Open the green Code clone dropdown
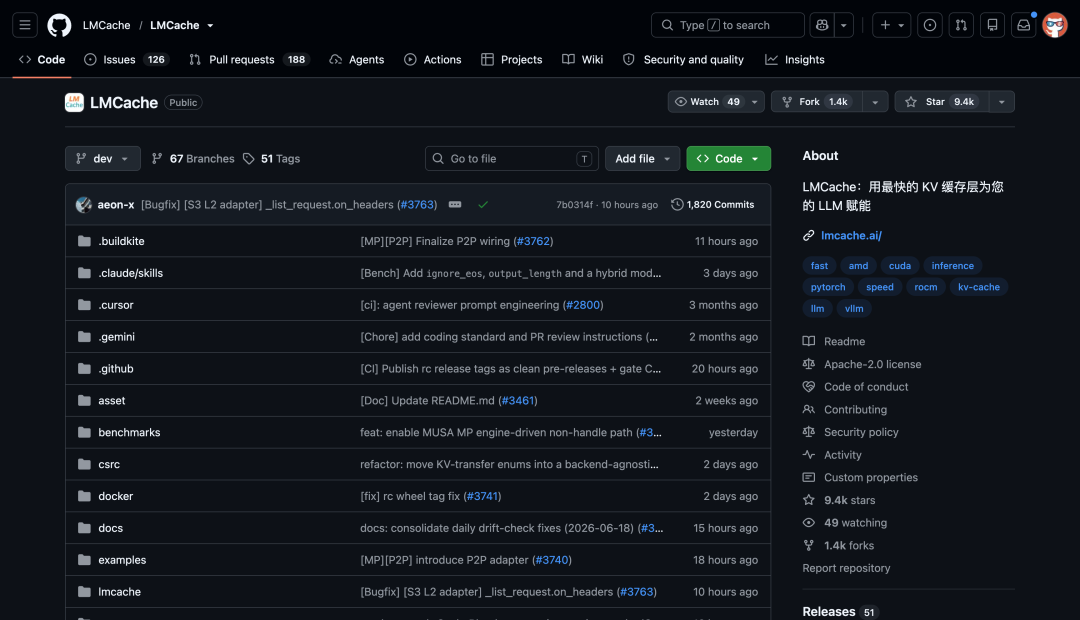This screenshot has height=620, width=1080. (x=729, y=158)
